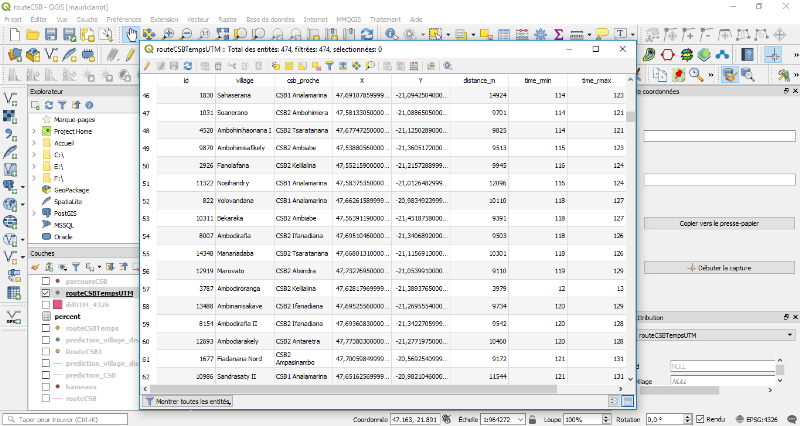Click Copier vers le presse-papier button
Screen dimensions: 800x426
click(x=719, y=223)
